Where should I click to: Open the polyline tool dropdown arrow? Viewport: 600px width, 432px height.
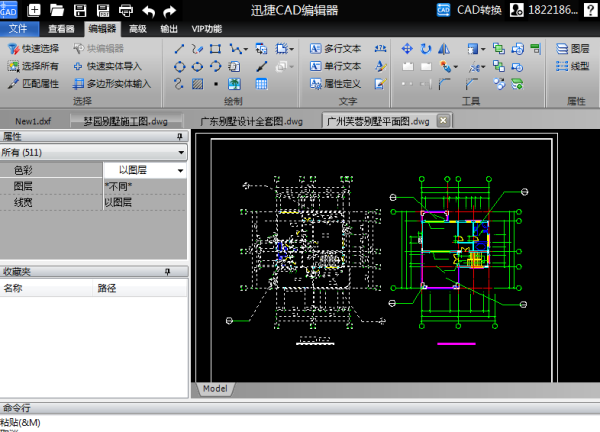[246, 49]
